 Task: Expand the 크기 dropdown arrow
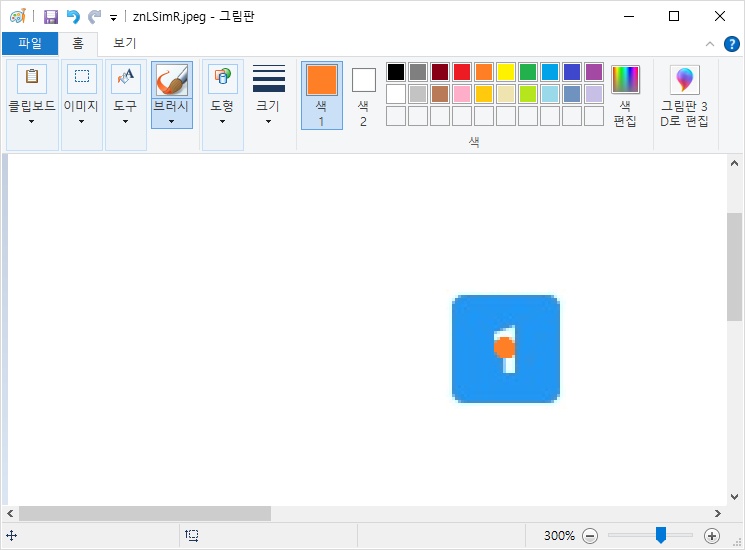click(x=268, y=122)
